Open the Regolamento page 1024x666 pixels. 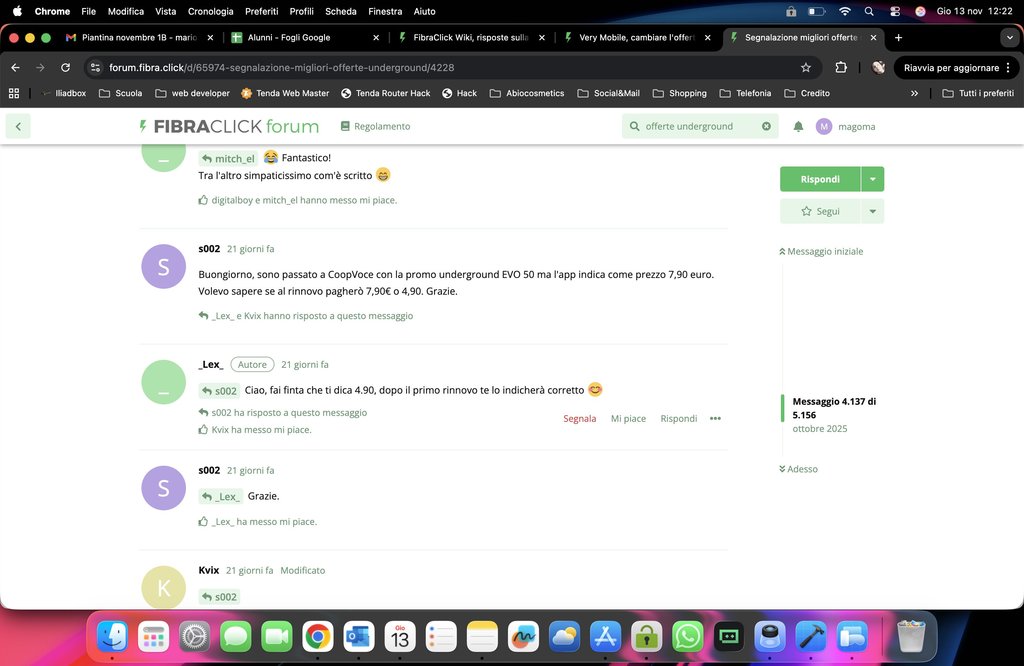(376, 126)
